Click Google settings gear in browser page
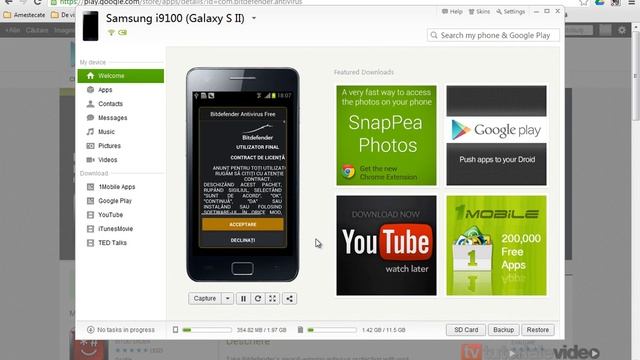 pyautogui.click(x=622, y=30)
